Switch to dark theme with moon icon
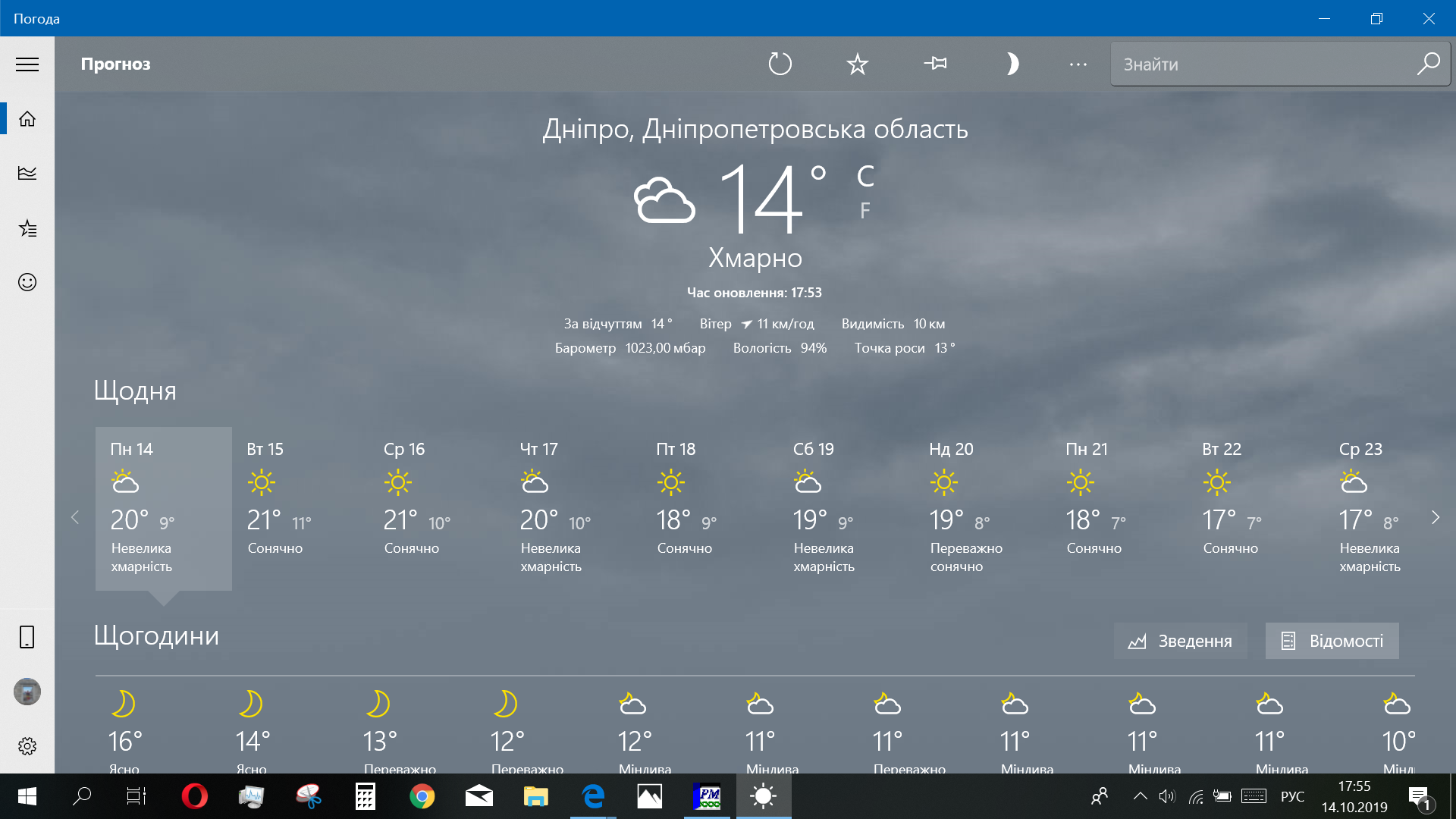Screen dimensions: 1456x819 coord(1012,64)
